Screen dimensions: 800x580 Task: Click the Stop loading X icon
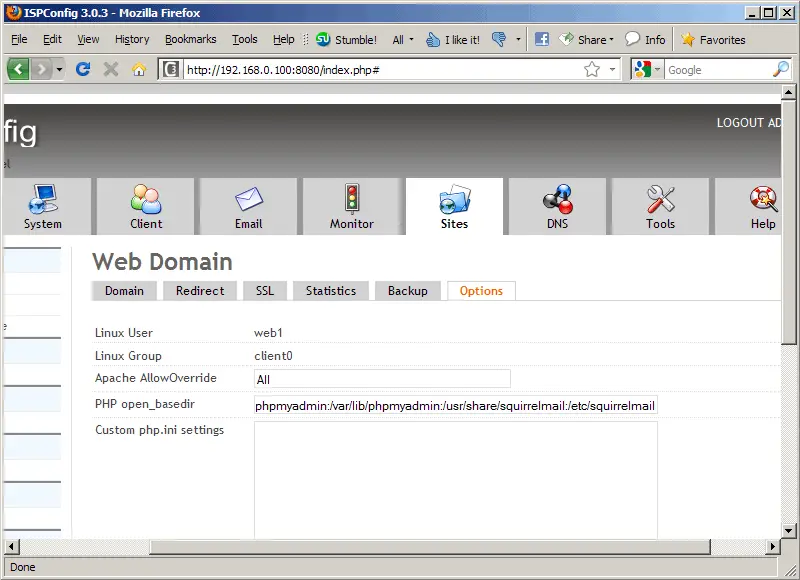coord(111,69)
